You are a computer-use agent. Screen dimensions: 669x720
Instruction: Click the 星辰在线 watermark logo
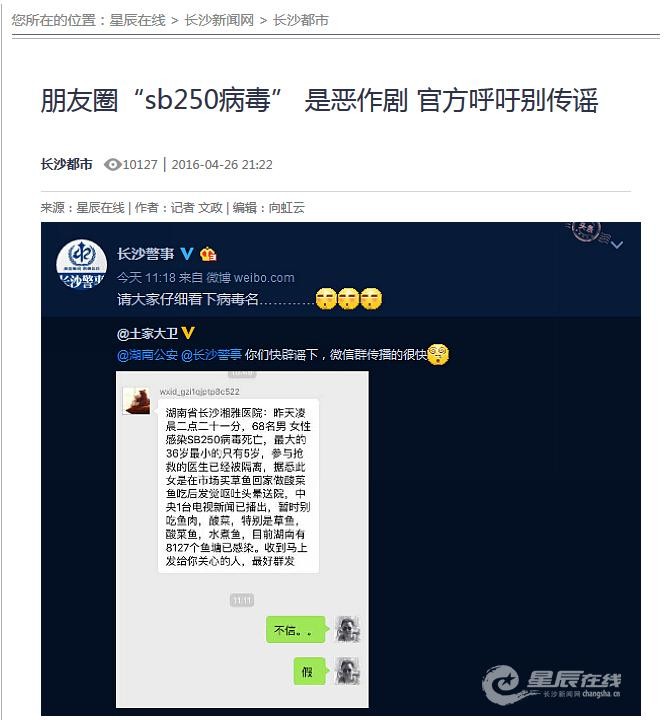tap(551, 684)
